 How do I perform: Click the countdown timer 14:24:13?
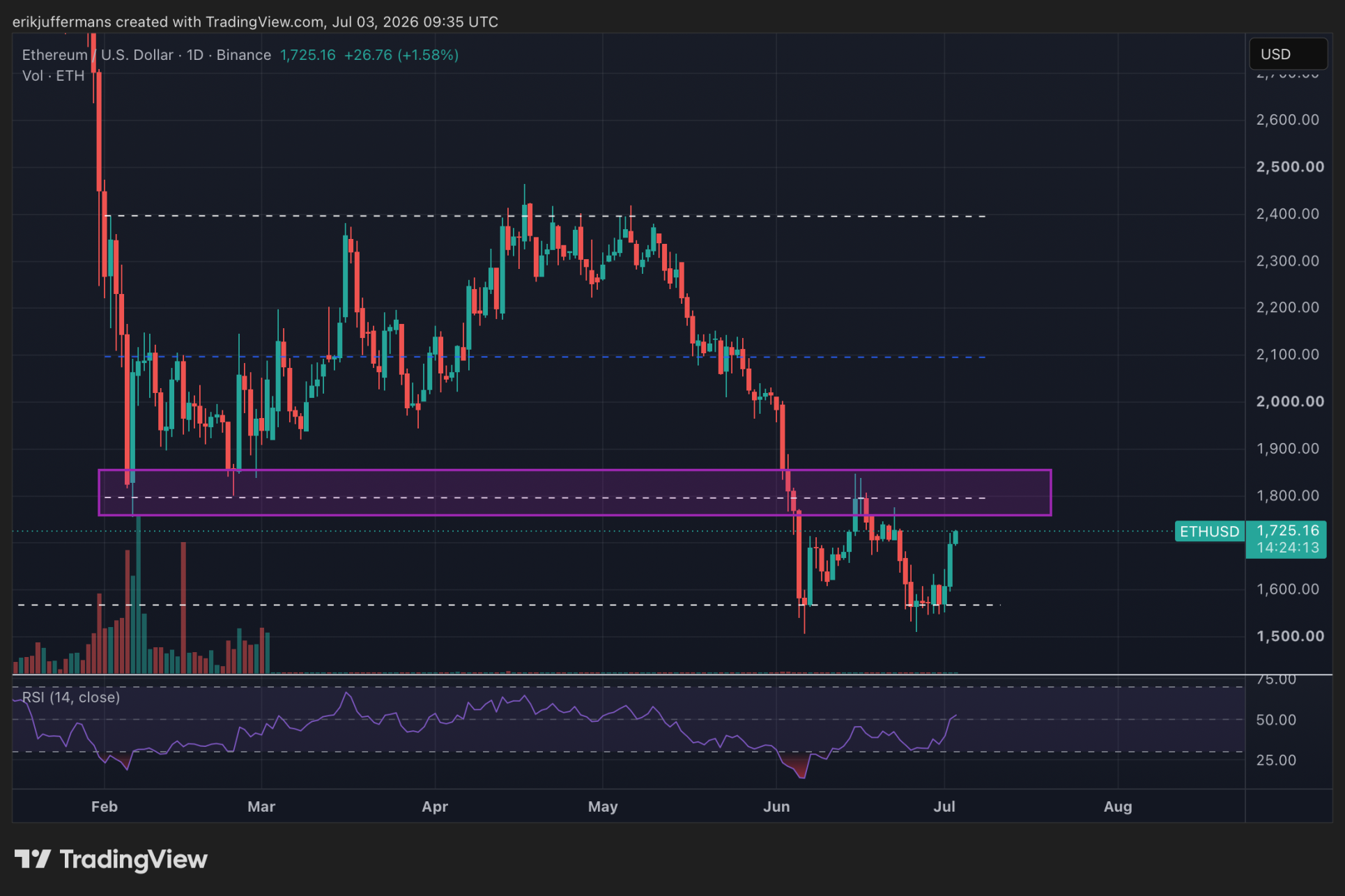[x=1288, y=548]
